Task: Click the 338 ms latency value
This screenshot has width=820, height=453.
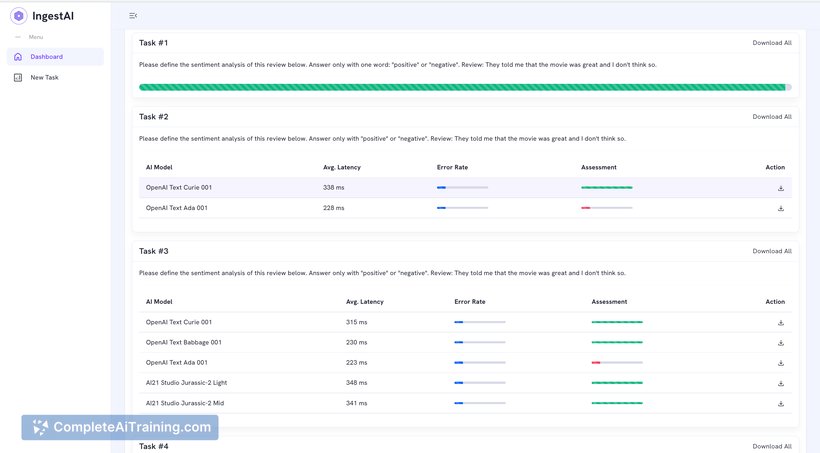Action: (334, 187)
